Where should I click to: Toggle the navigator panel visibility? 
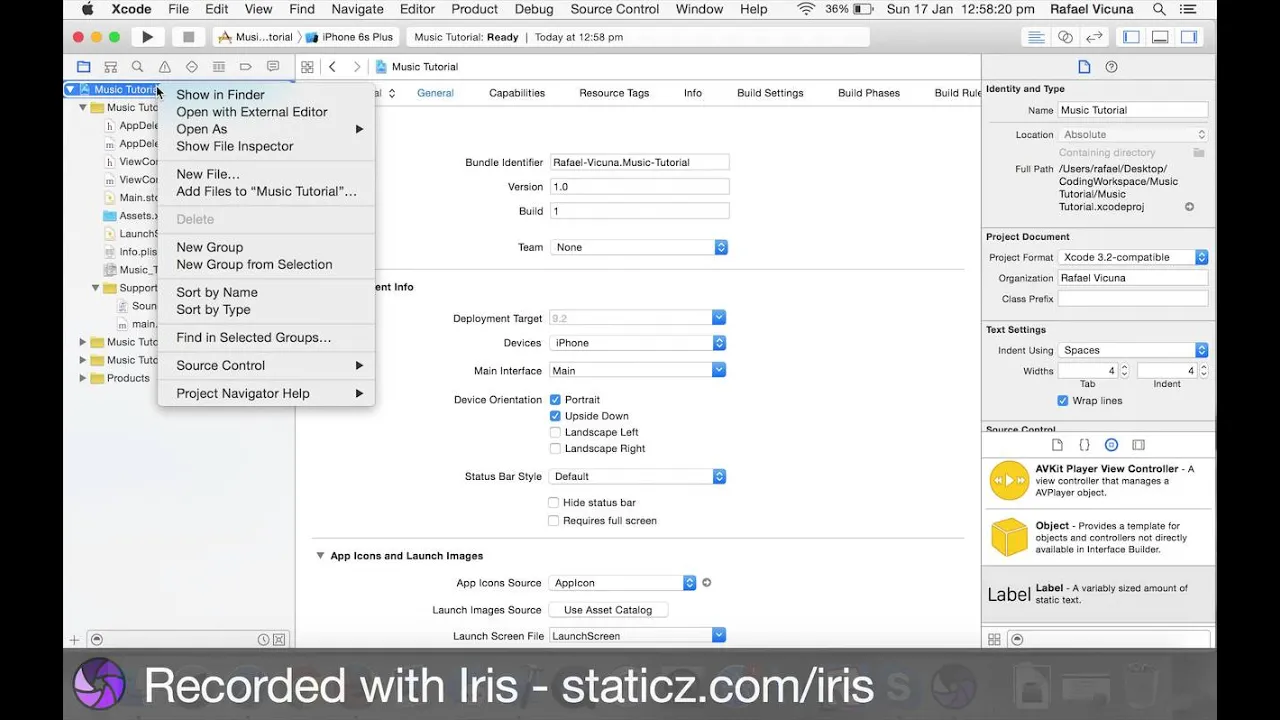[1131, 37]
